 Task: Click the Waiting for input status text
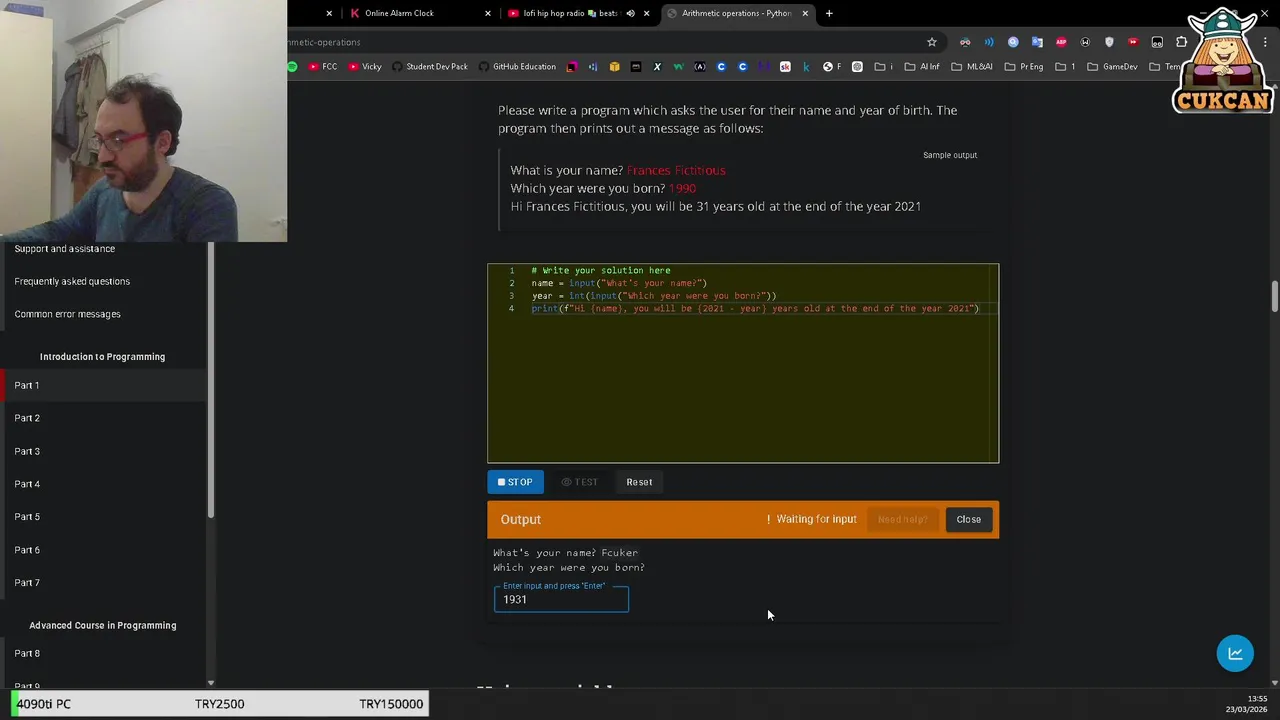816,519
